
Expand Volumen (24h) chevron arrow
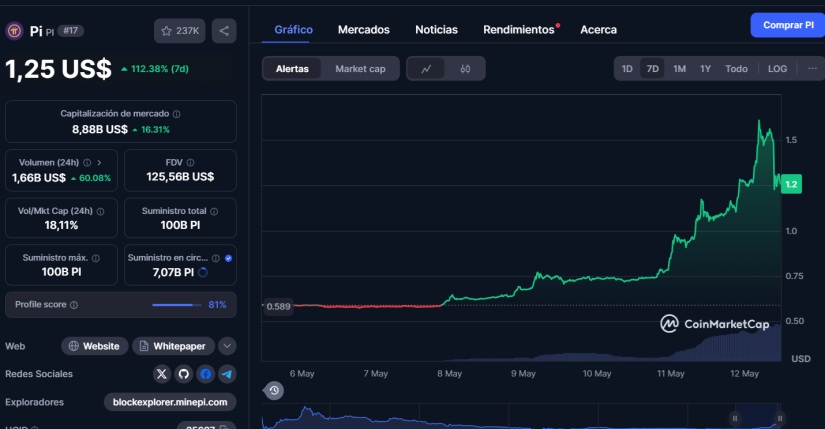pyautogui.click(x=99, y=163)
